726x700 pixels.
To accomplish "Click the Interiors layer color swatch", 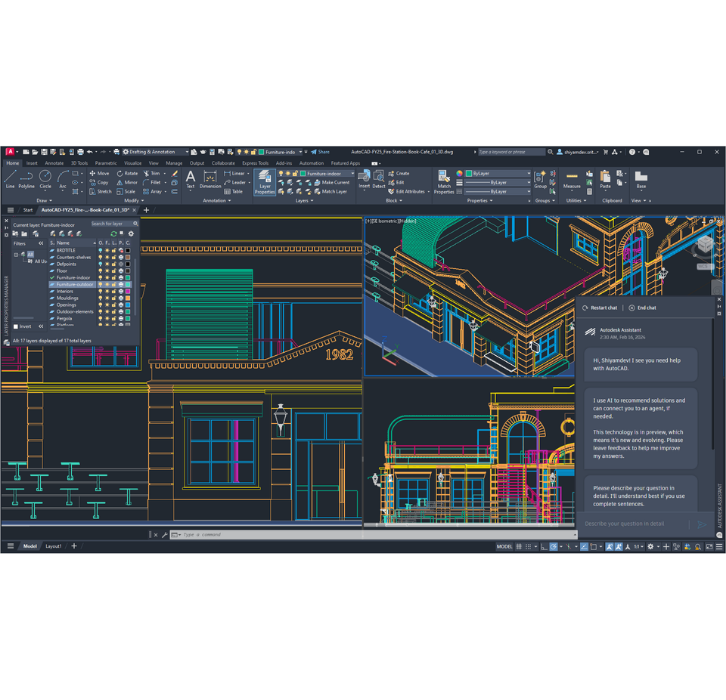I will [127, 291].
